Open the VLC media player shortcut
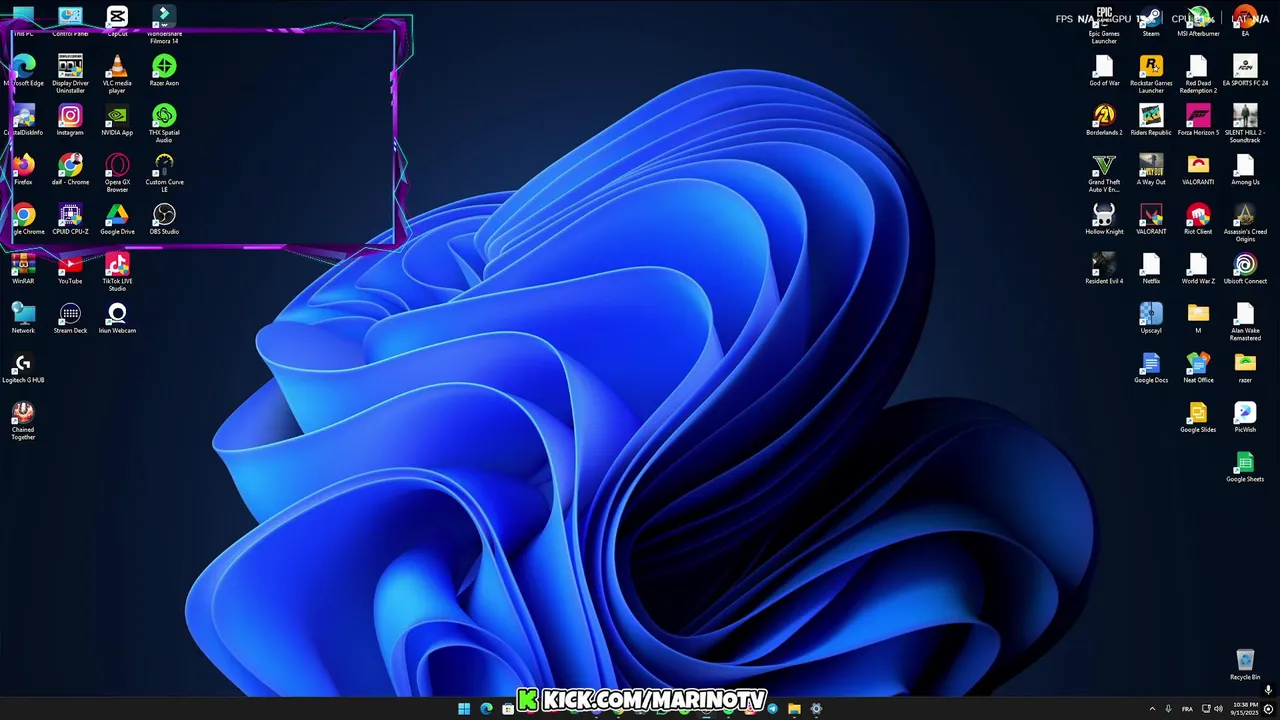The image size is (1280, 720). click(117, 74)
